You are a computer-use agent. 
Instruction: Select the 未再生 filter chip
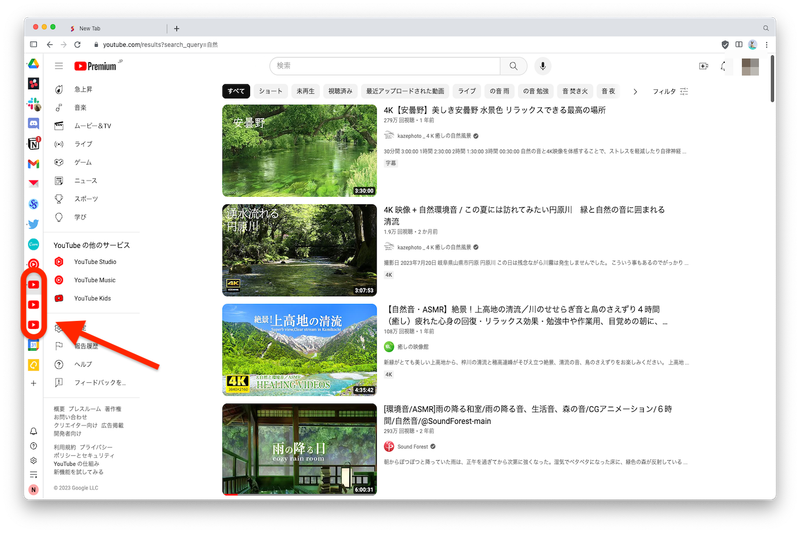pos(306,91)
